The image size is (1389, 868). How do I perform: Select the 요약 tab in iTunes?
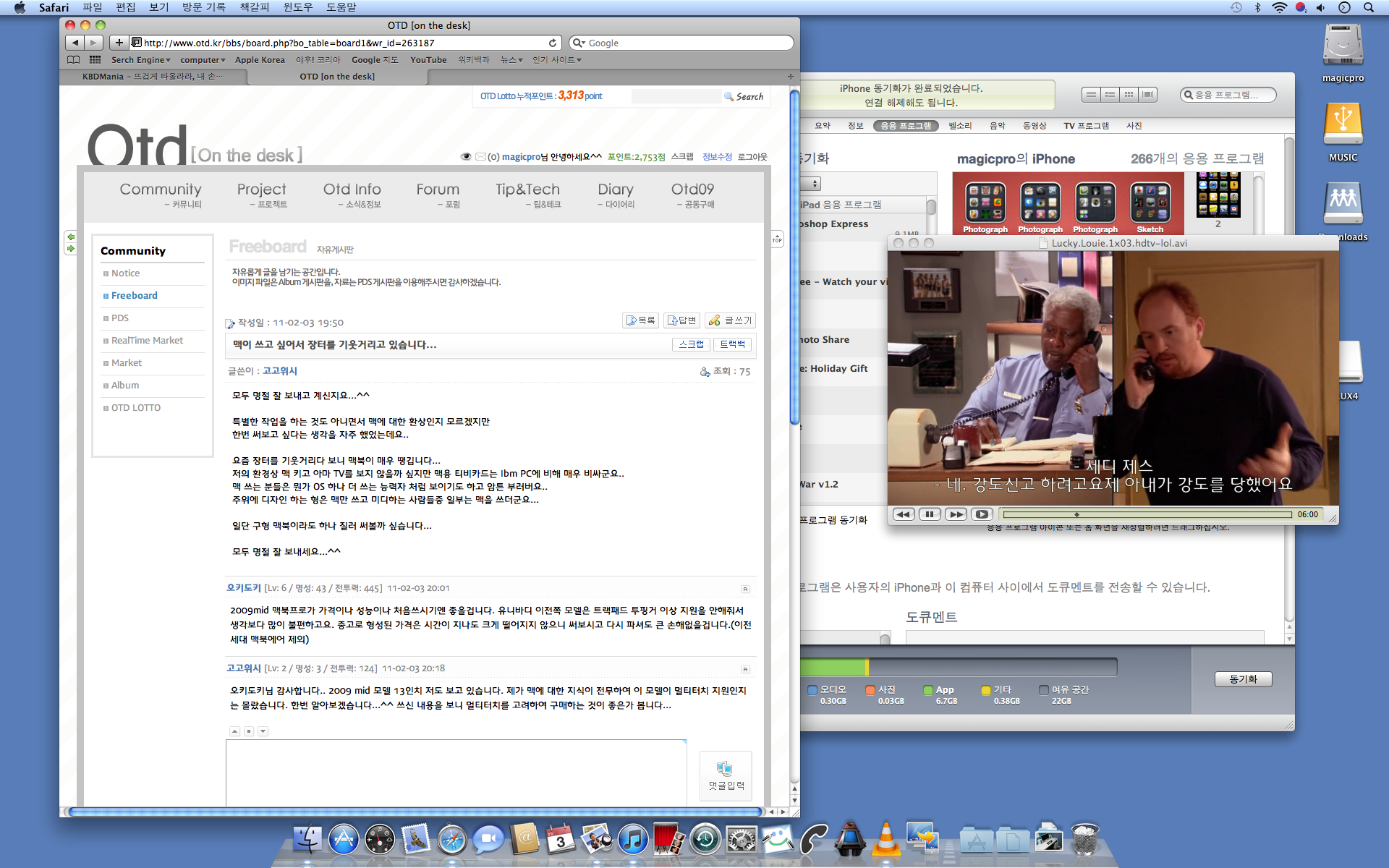coord(823,126)
